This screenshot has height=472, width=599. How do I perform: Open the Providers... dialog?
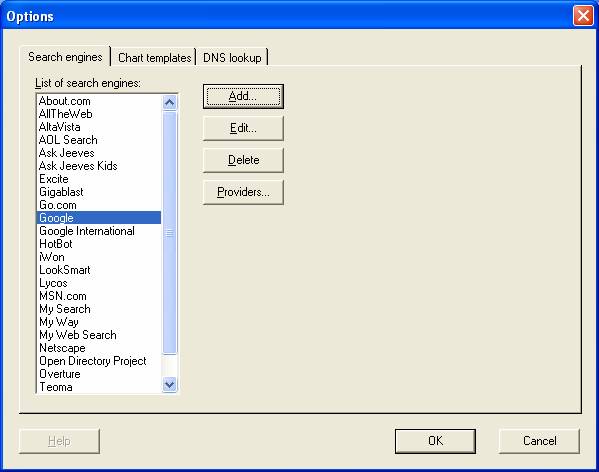tap(243, 192)
